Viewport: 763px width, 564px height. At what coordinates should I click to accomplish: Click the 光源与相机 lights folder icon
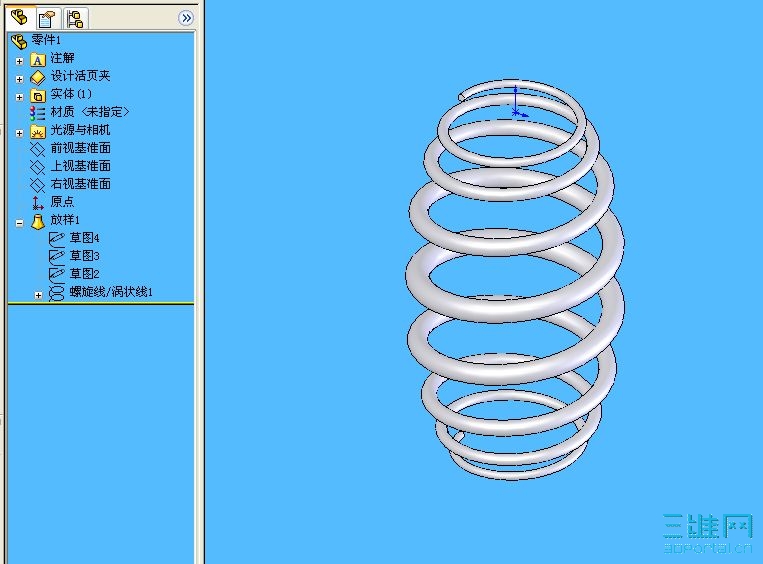point(38,132)
